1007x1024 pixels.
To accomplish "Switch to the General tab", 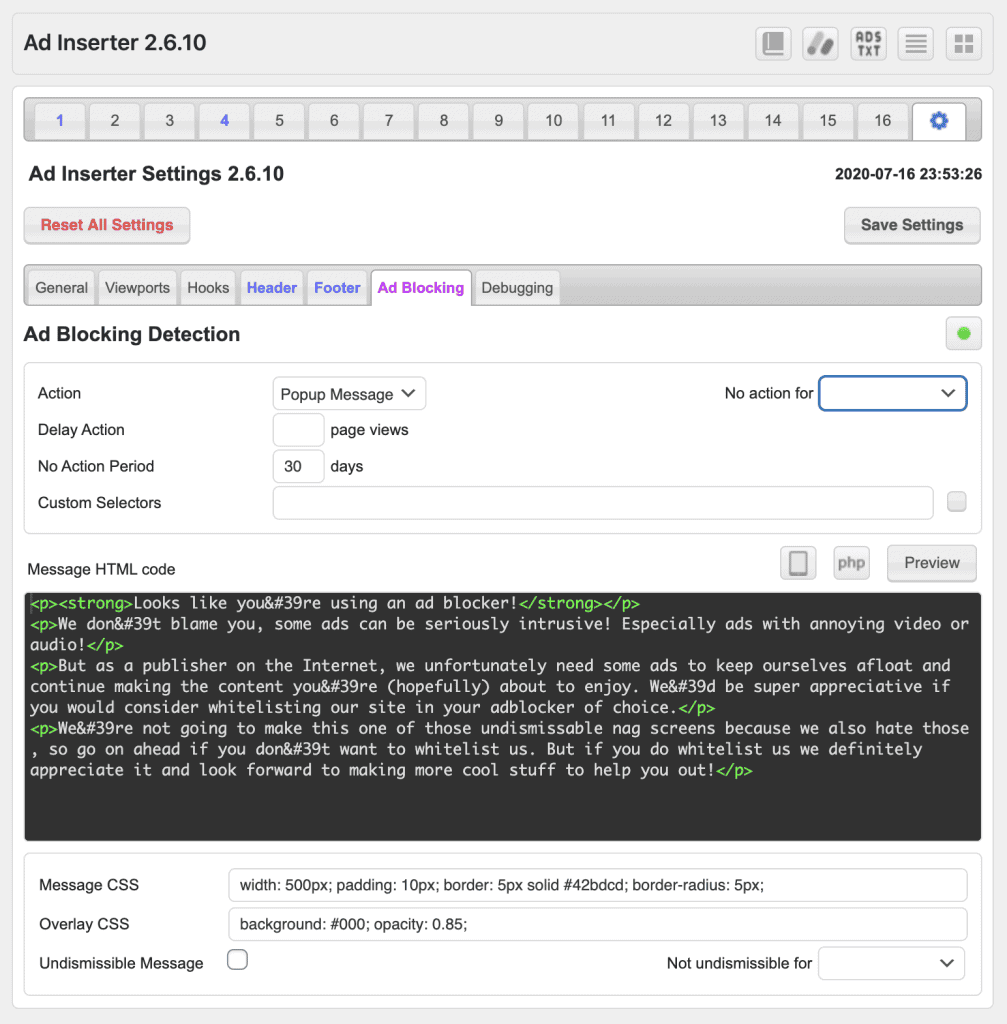I will (x=61, y=288).
